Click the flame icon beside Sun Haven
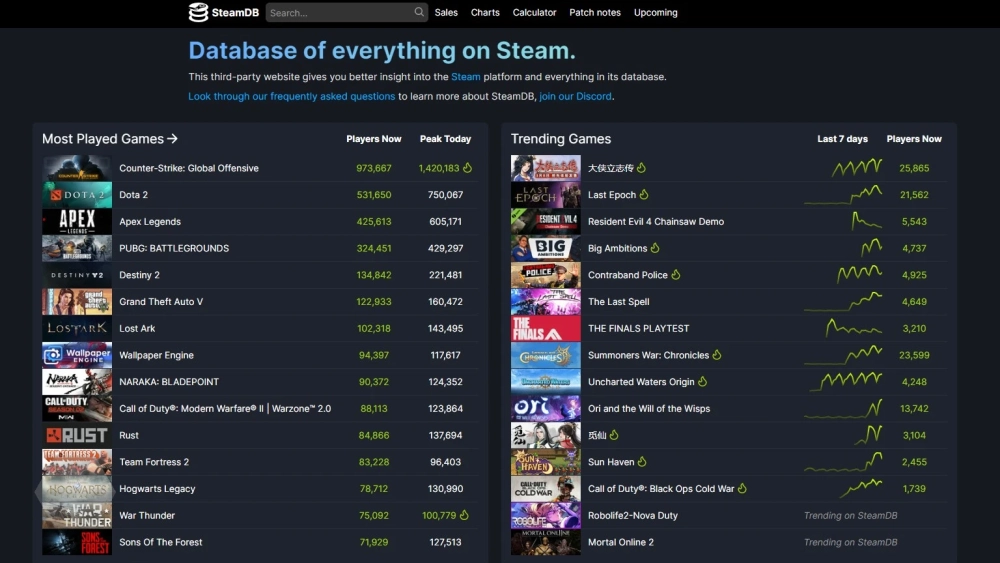Screen dimensions: 1000x563 click(642, 462)
